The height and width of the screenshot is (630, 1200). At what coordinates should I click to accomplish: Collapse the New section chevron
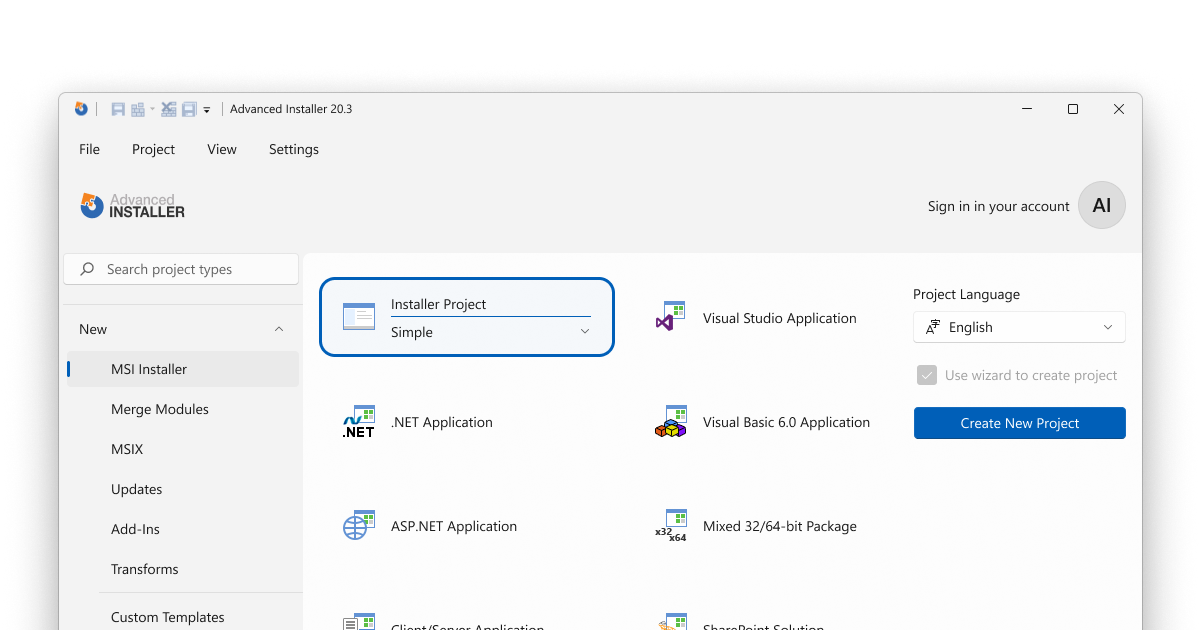click(x=279, y=329)
